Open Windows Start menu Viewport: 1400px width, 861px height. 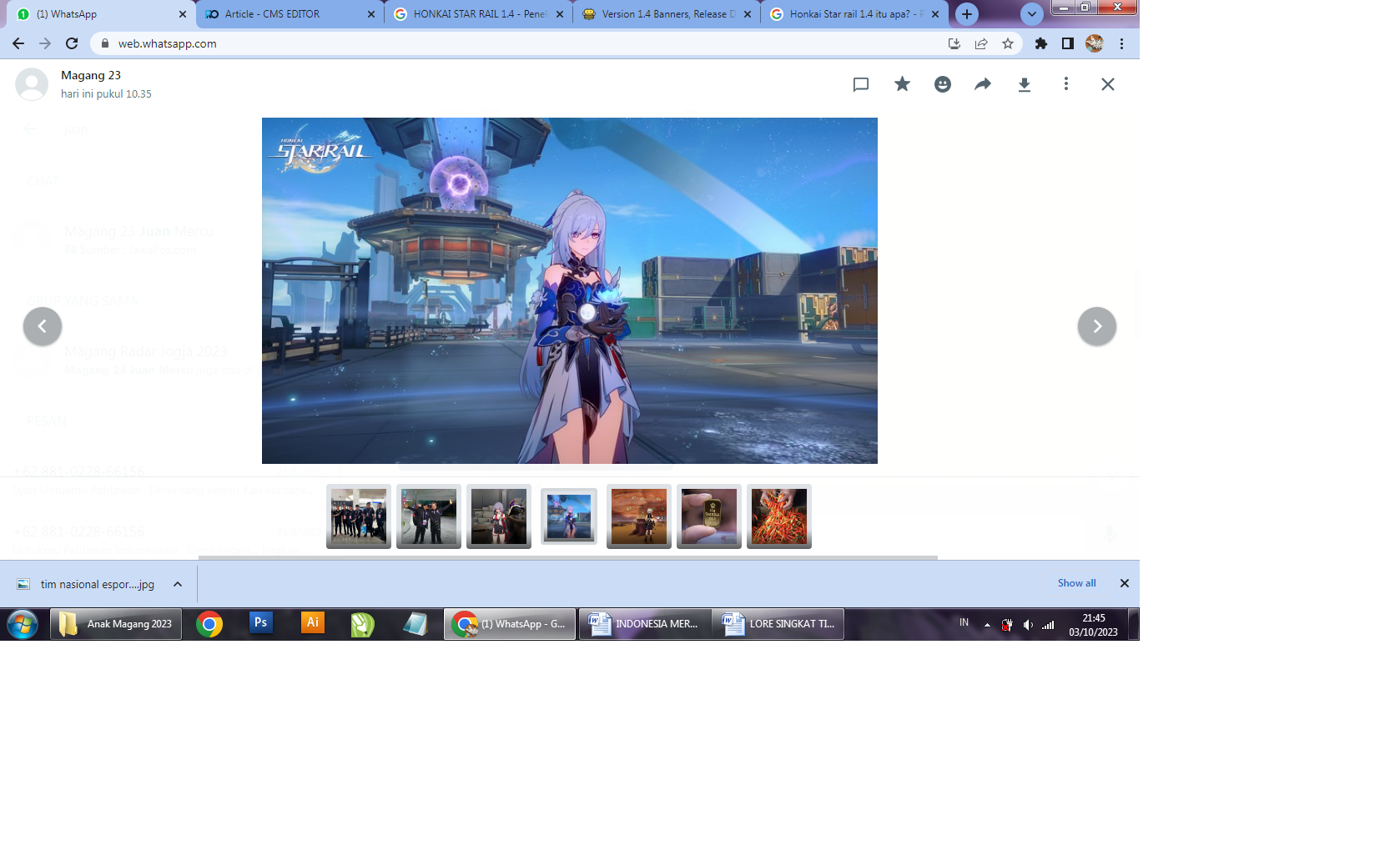click(23, 624)
